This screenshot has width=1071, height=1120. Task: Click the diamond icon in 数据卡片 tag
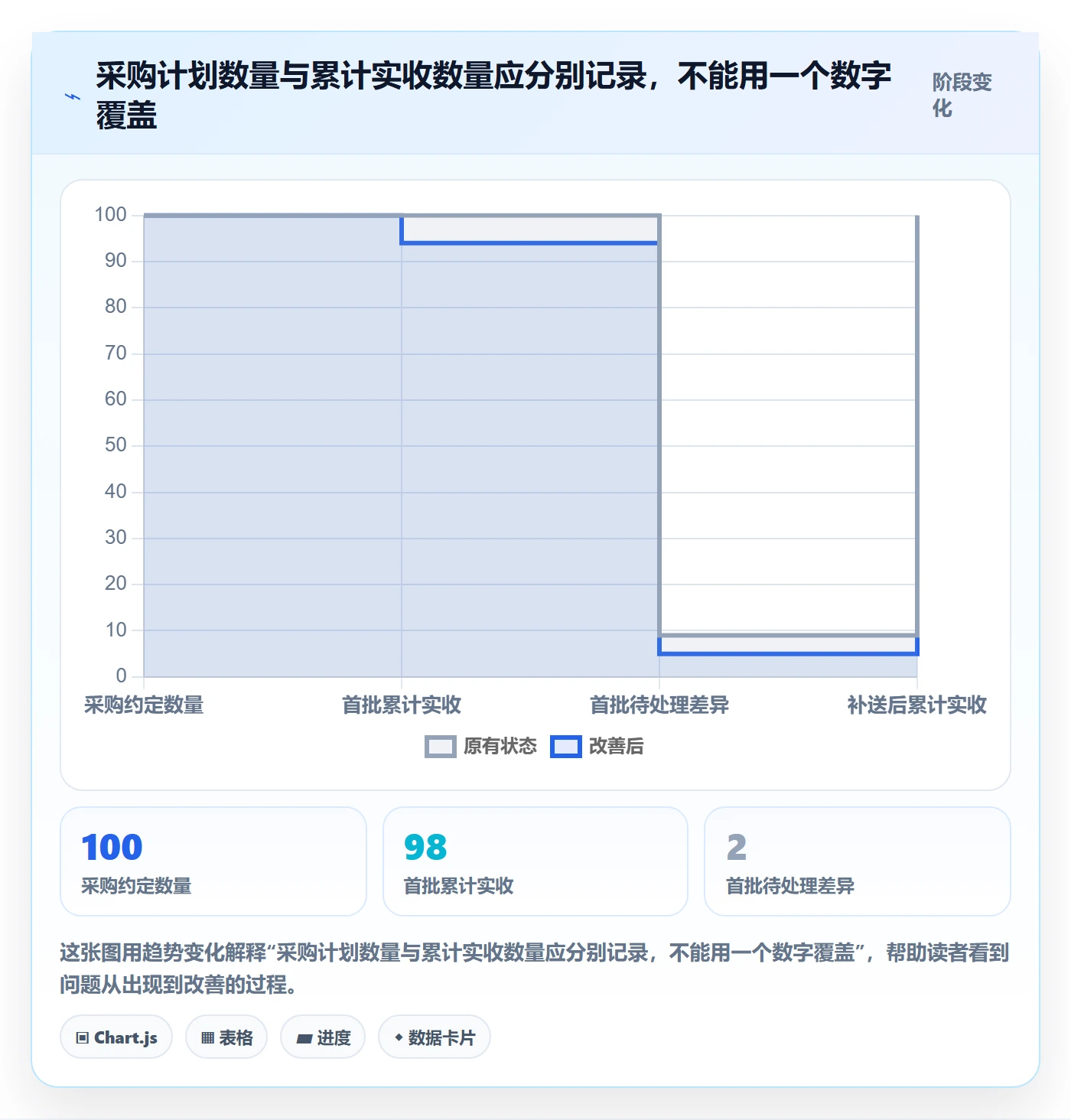point(399,1037)
